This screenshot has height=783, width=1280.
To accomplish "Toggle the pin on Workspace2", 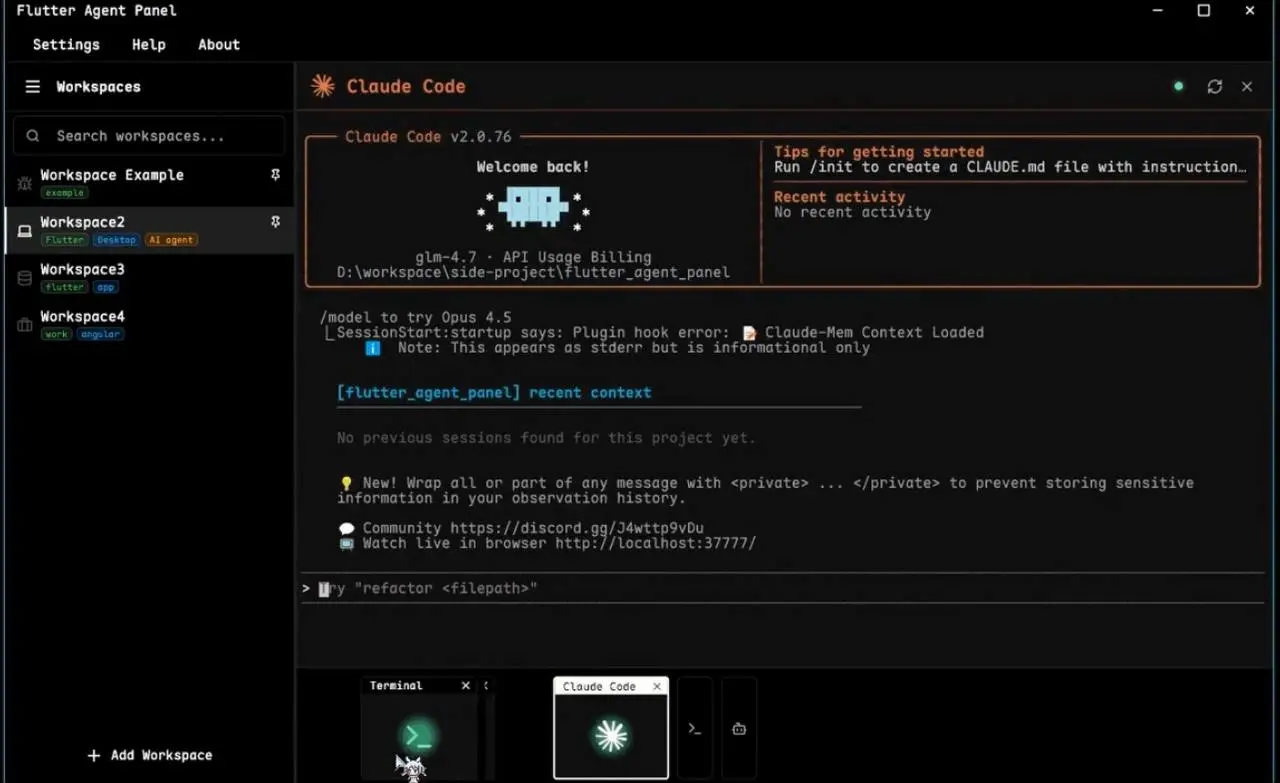I will click(275, 222).
